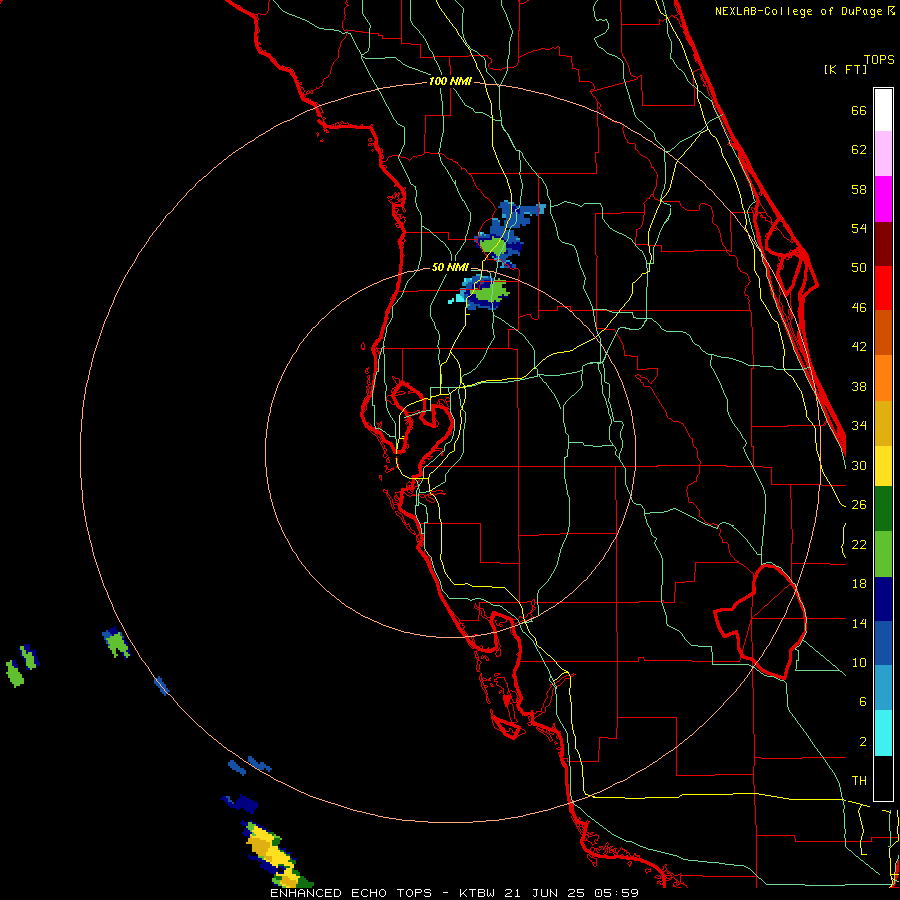Click the 34 value on the scale
Image resolution: width=900 pixels, height=900 pixels.
coord(859,426)
